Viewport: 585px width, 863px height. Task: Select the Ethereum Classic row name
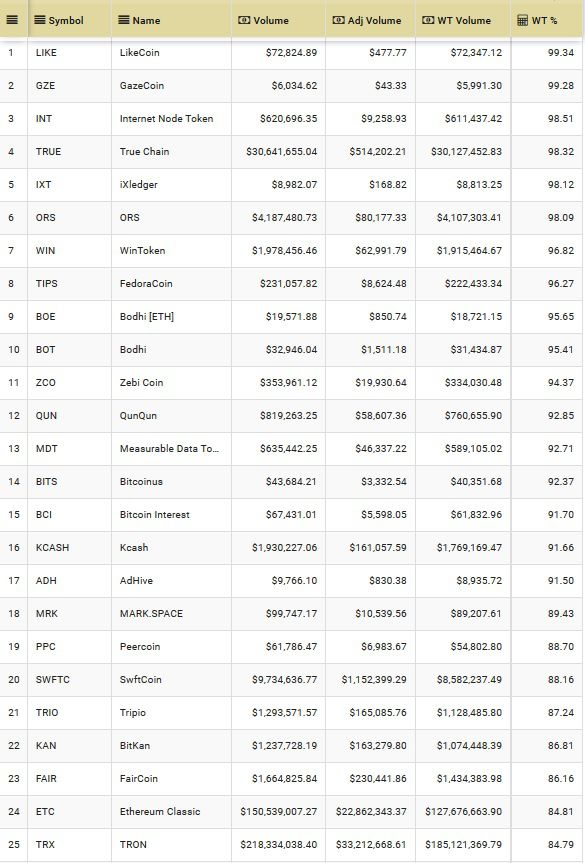click(x=160, y=811)
